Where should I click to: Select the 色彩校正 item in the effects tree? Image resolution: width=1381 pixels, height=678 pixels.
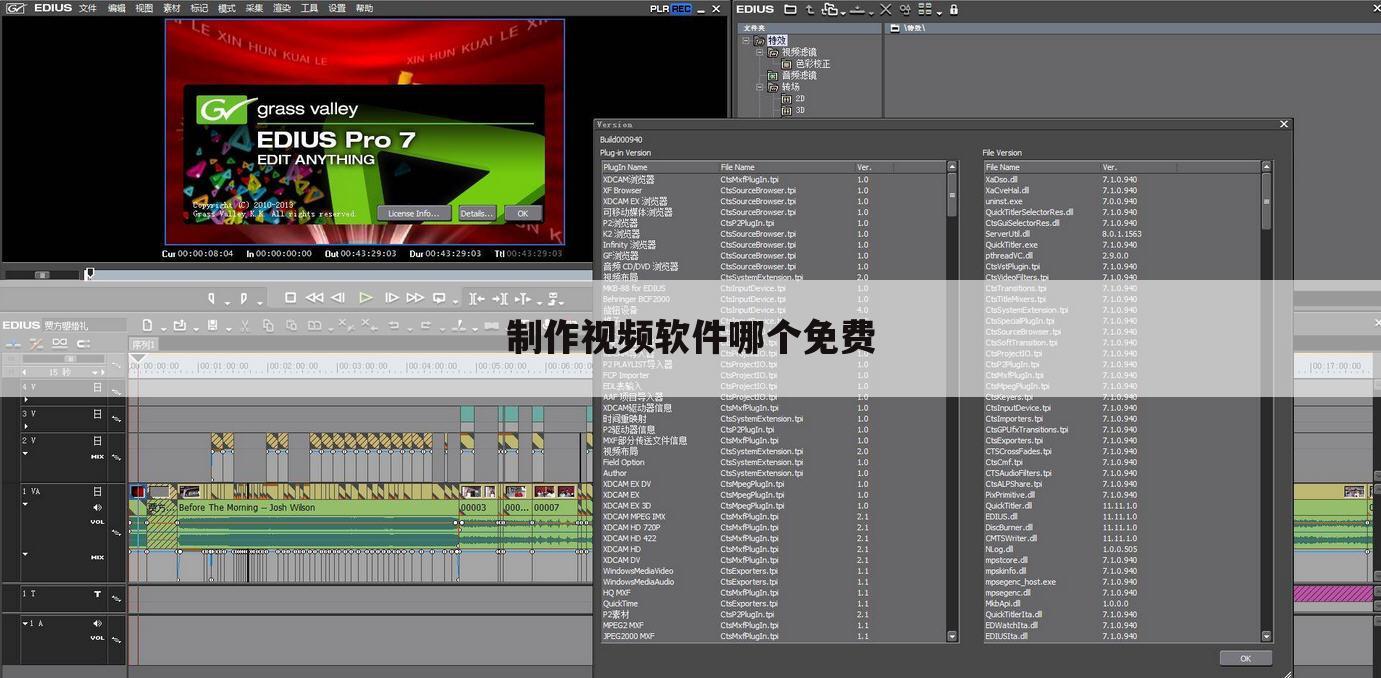pyautogui.click(x=812, y=64)
